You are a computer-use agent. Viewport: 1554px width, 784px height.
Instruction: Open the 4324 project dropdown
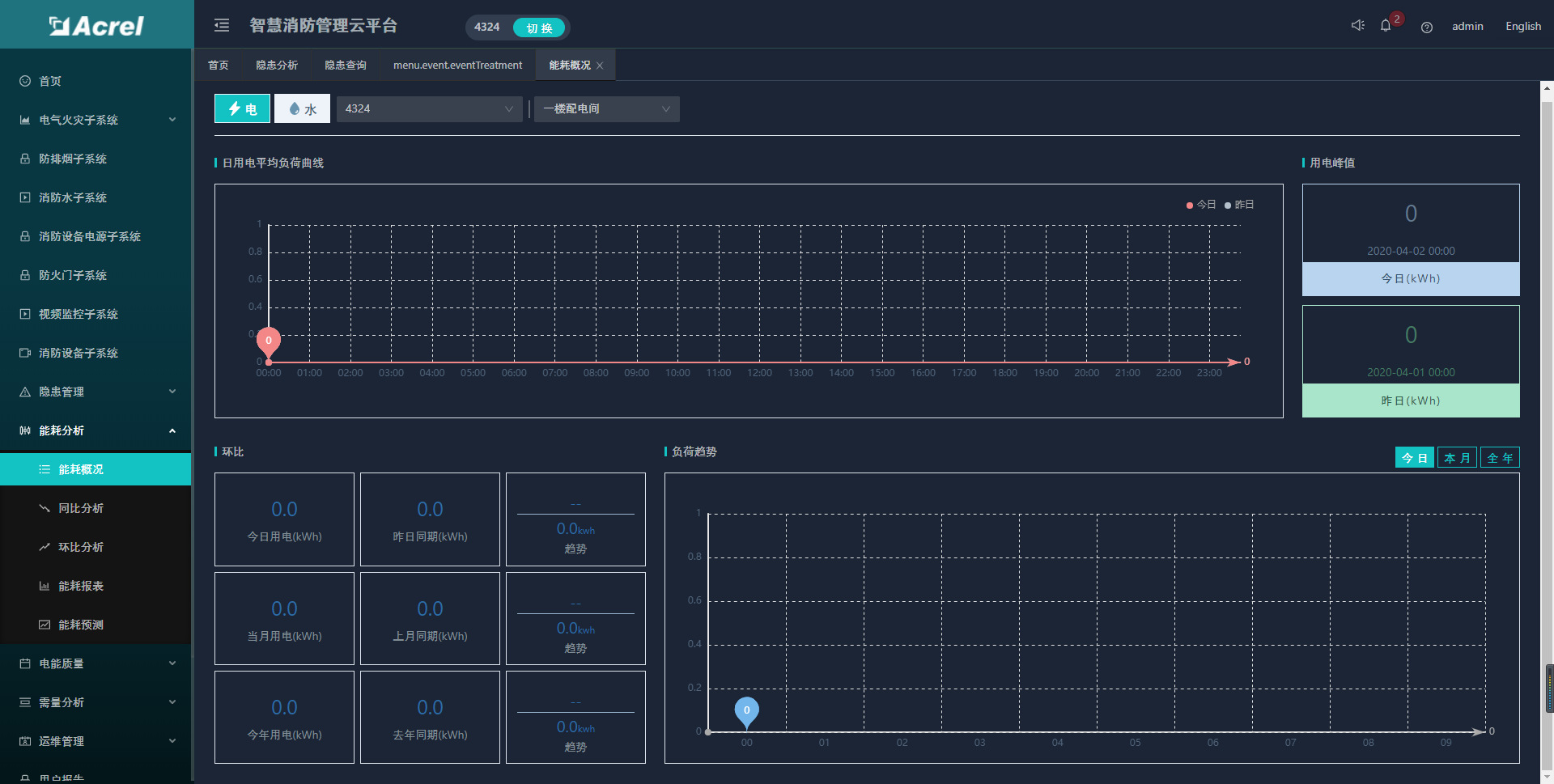429,108
